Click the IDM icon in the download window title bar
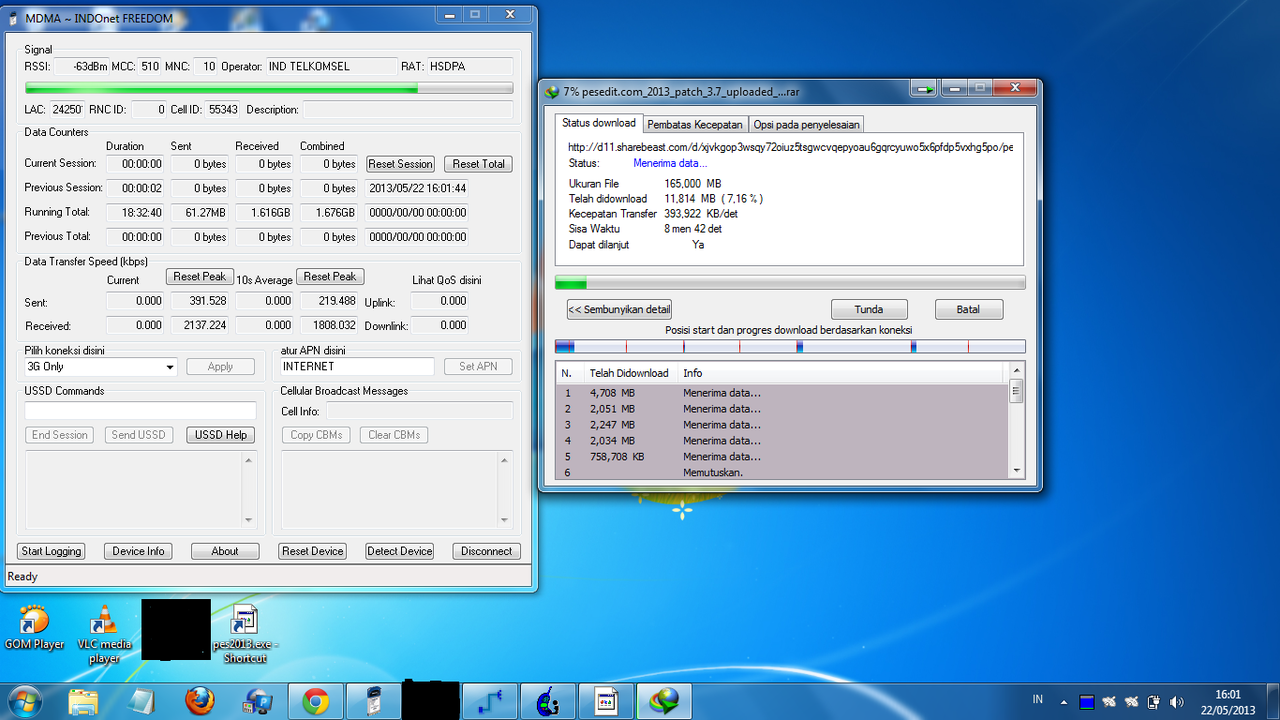 coord(552,91)
